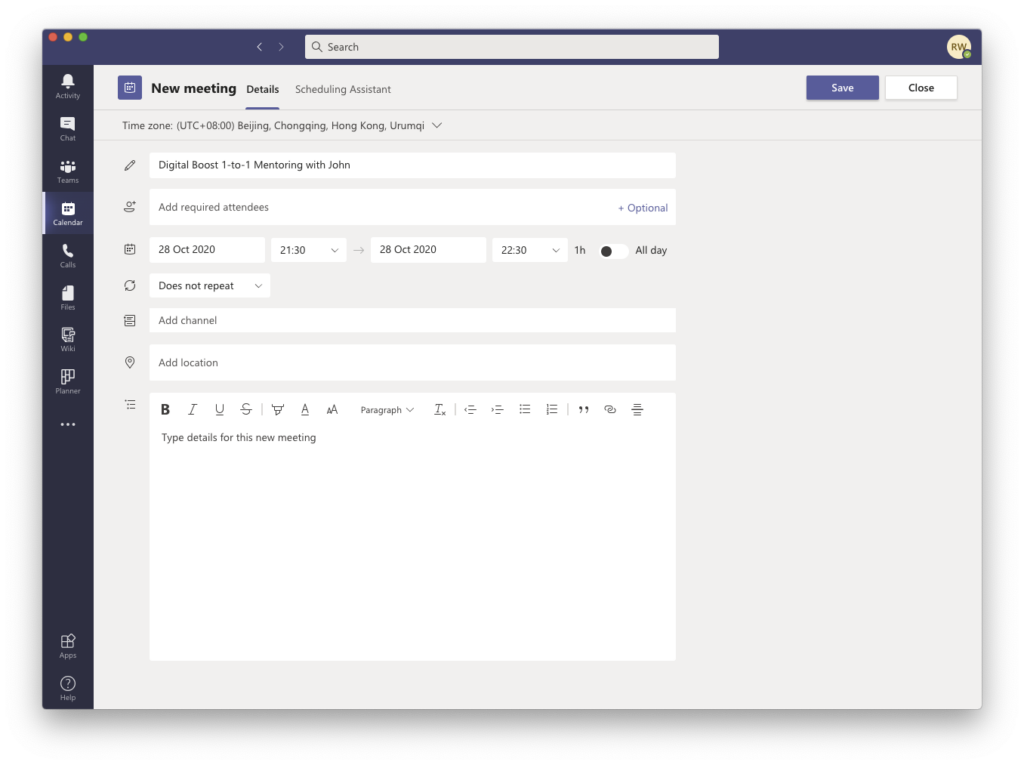This screenshot has height=765, width=1024.
Task: Insert a numbered list
Action: (x=552, y=410)
